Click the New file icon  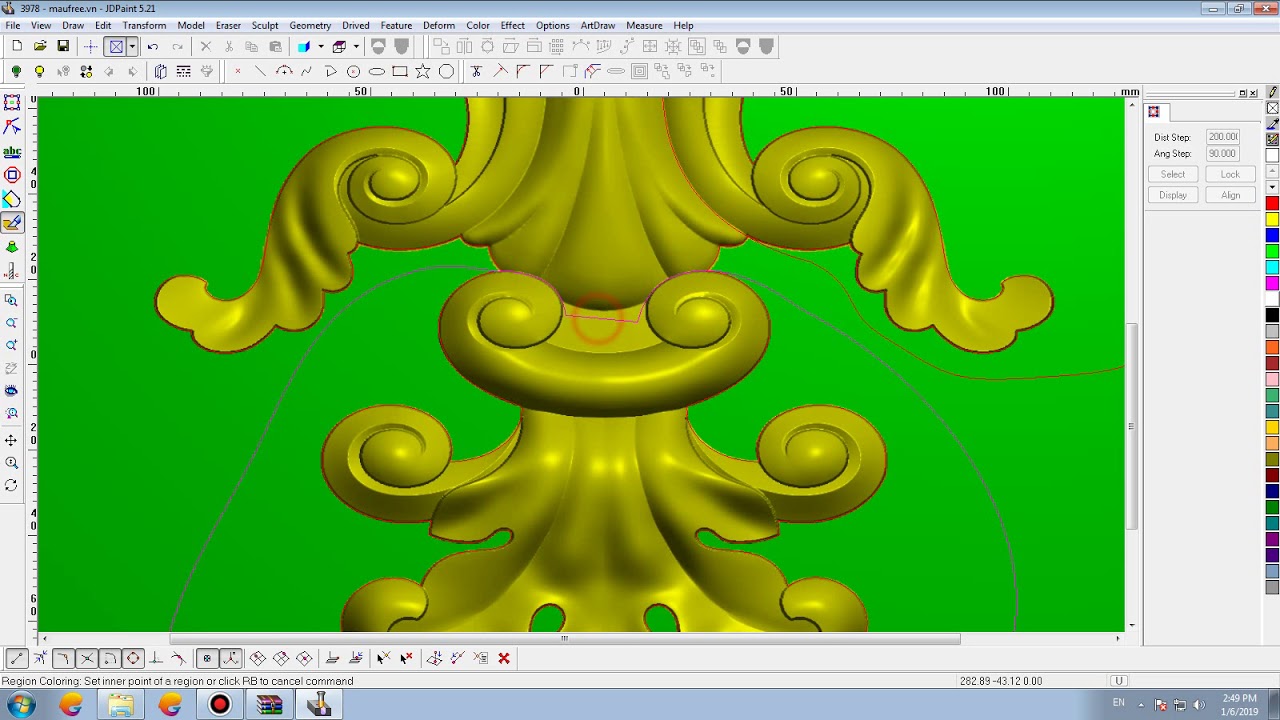17,46
